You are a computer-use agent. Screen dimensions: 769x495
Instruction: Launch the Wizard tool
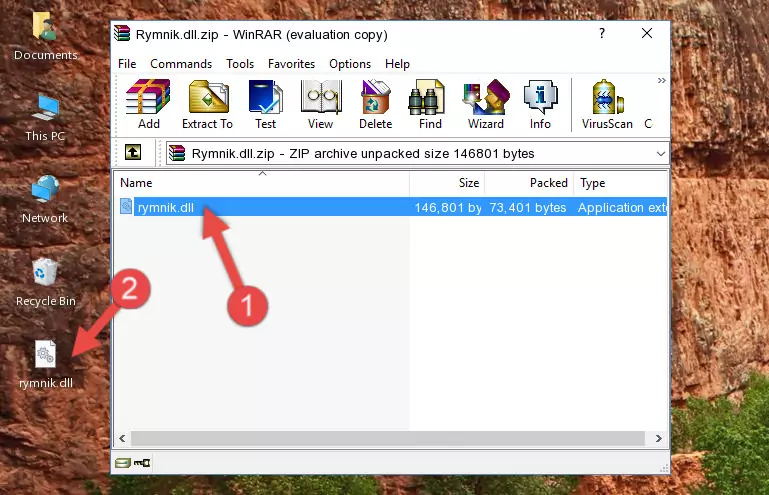486,104
